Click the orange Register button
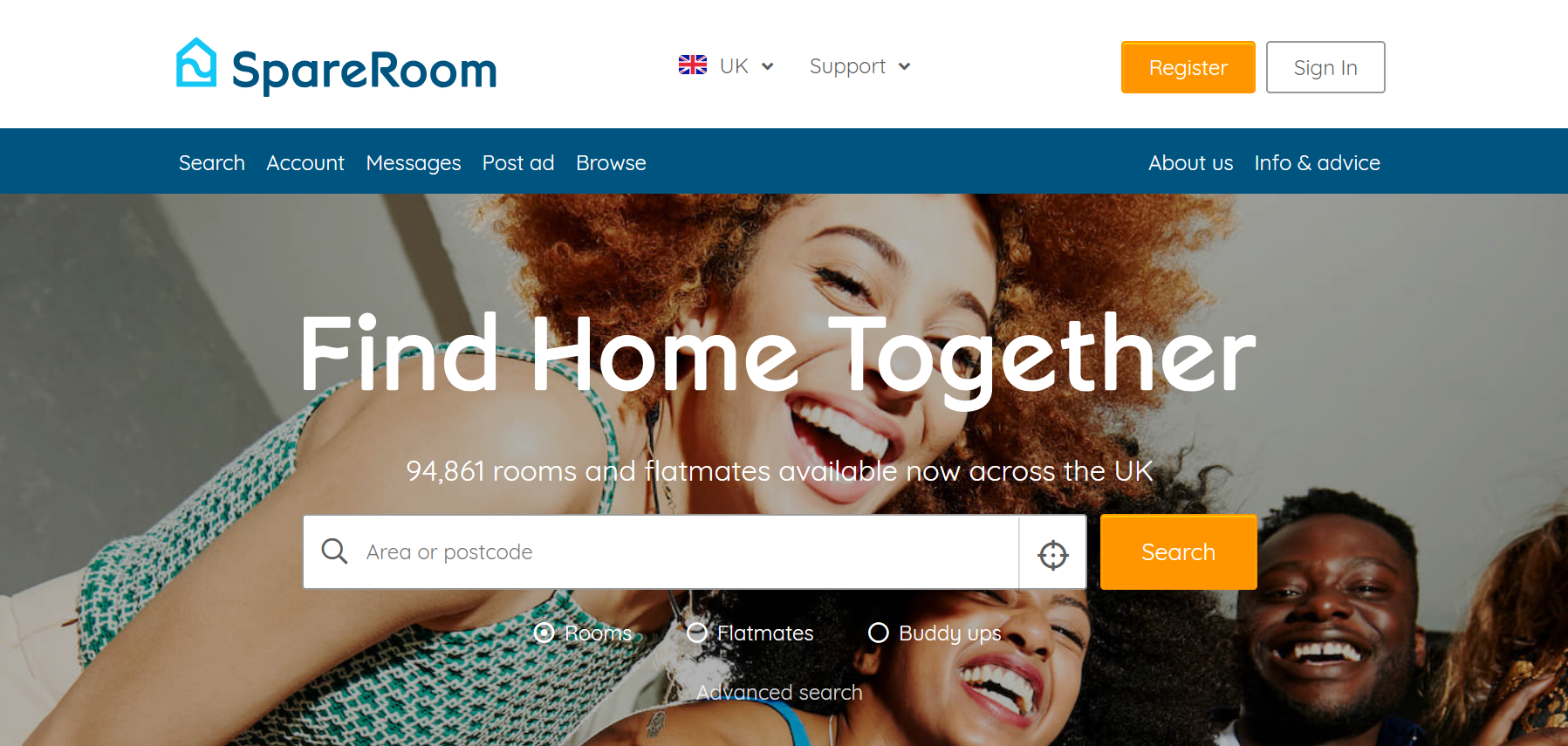Screen dimensions: 1568x746 coord(1188,67)
